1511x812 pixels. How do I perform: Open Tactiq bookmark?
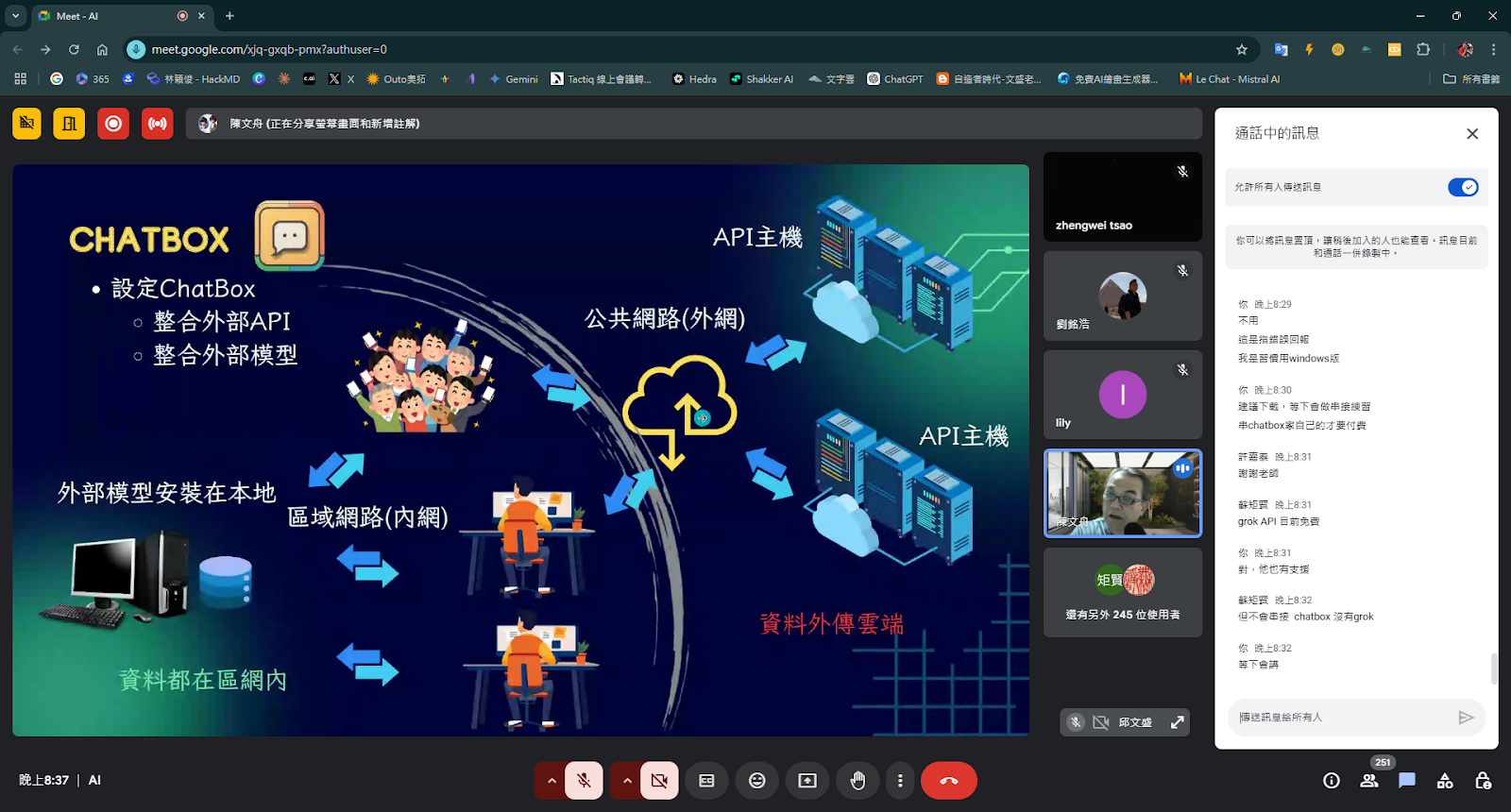click(x=601, y=79)
